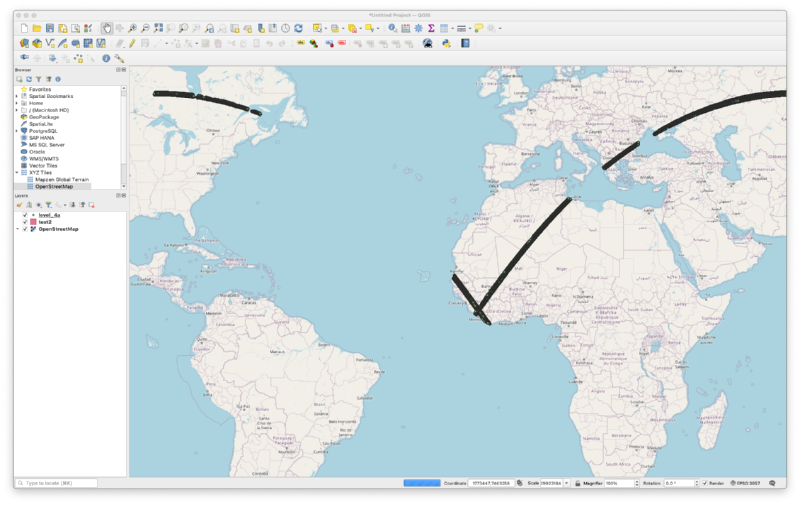Toggle the scale lock icon in status bar

coord(578,483)
